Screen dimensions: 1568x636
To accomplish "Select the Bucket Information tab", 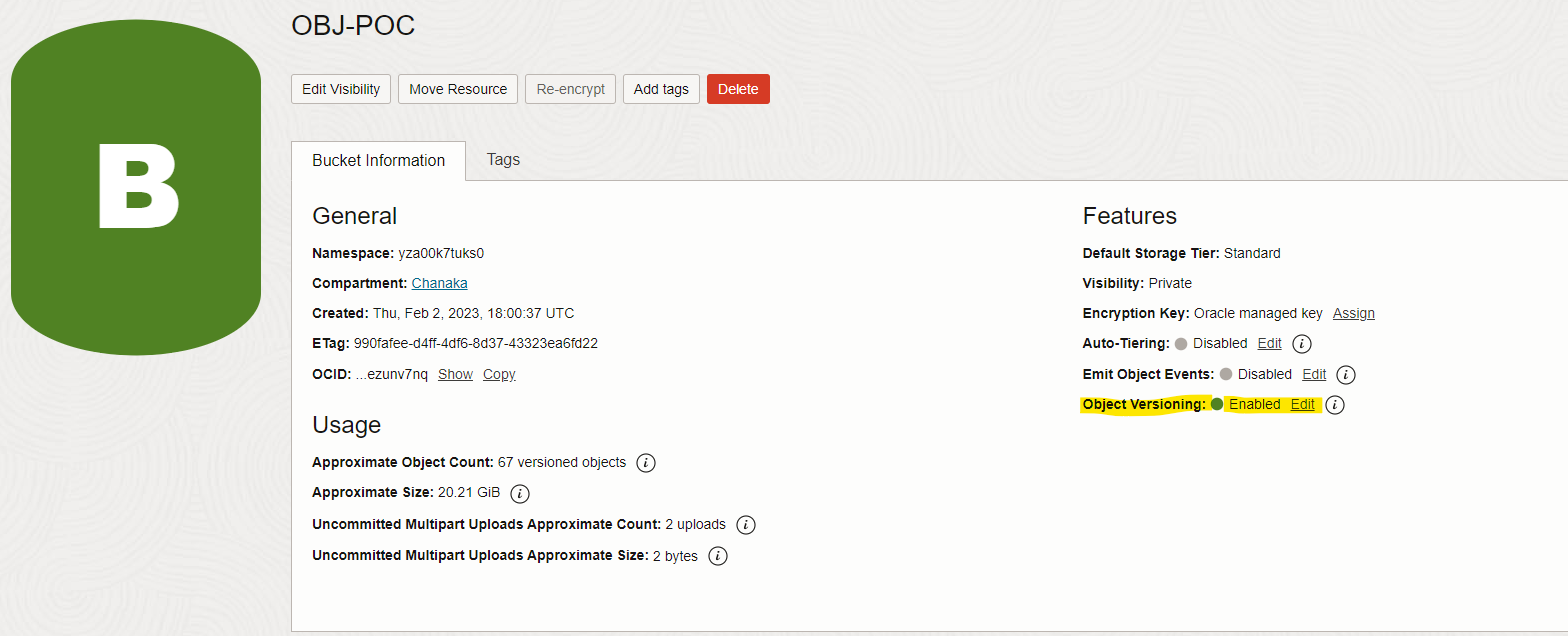I will [378, 161].
